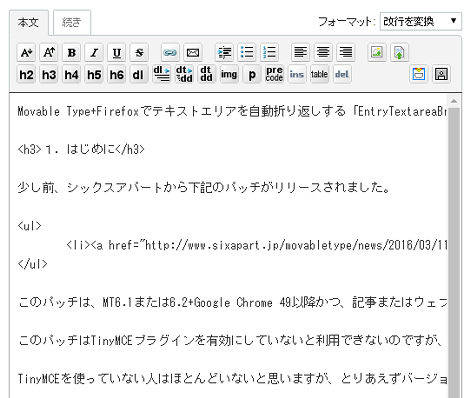Center-align text icon
The height and width of the screenshot is (398, 470).
(x=323, y=52)
